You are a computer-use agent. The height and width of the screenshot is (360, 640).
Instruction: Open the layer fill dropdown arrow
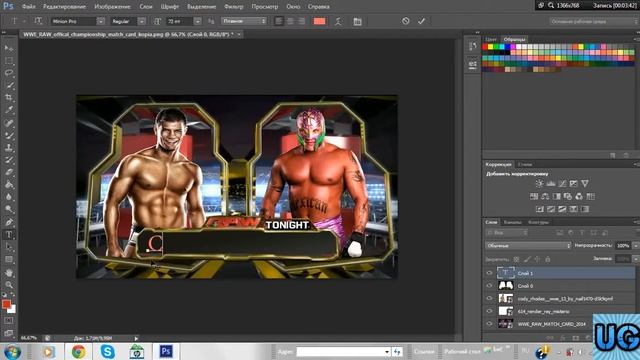tap(635, 259)
